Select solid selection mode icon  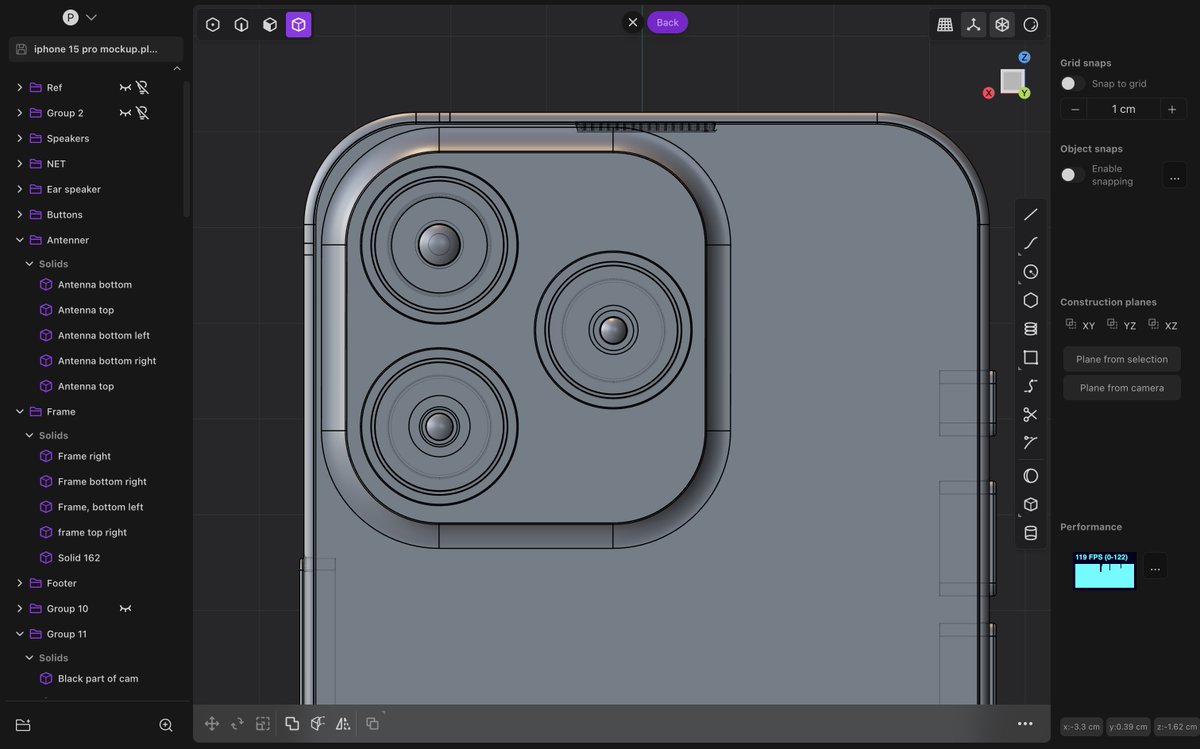(x=298, y=24)
